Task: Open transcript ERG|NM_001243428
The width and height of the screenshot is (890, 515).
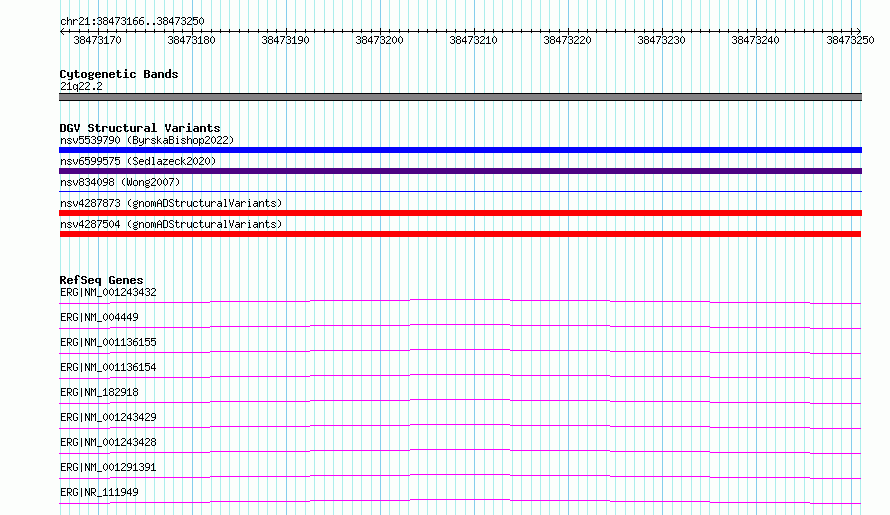Action: tap(108, 442)
